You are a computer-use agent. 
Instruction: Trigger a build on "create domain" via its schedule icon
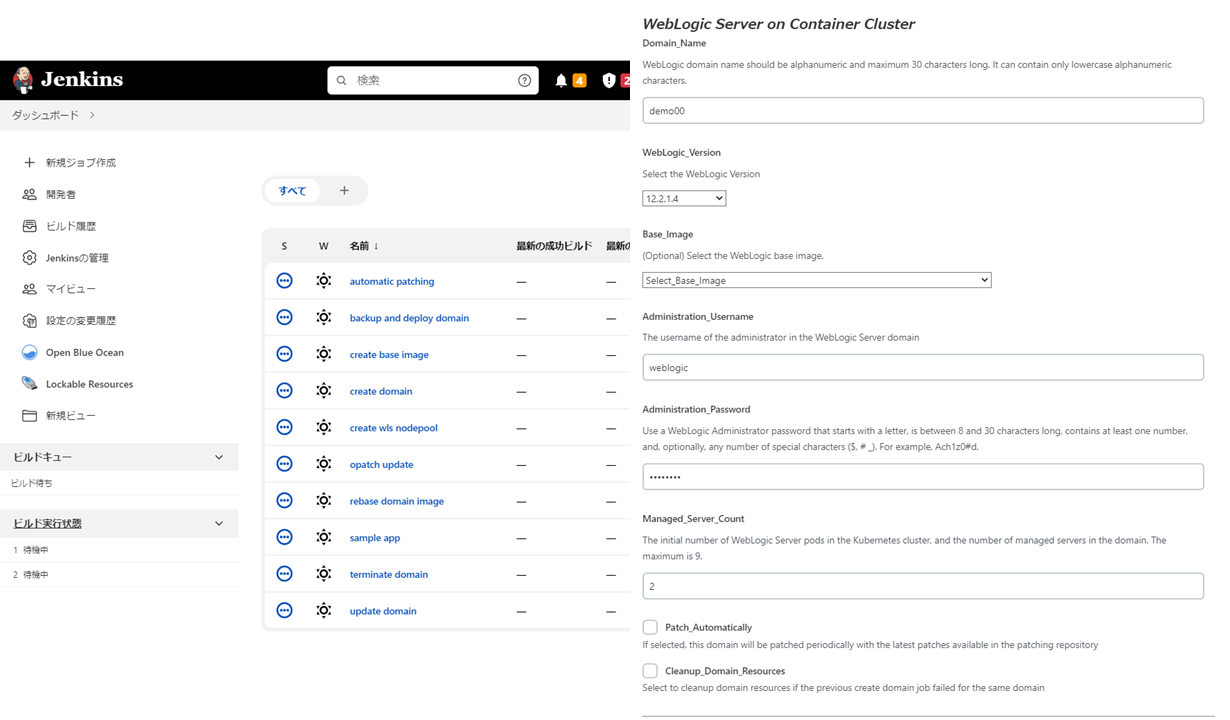[323, 390]
